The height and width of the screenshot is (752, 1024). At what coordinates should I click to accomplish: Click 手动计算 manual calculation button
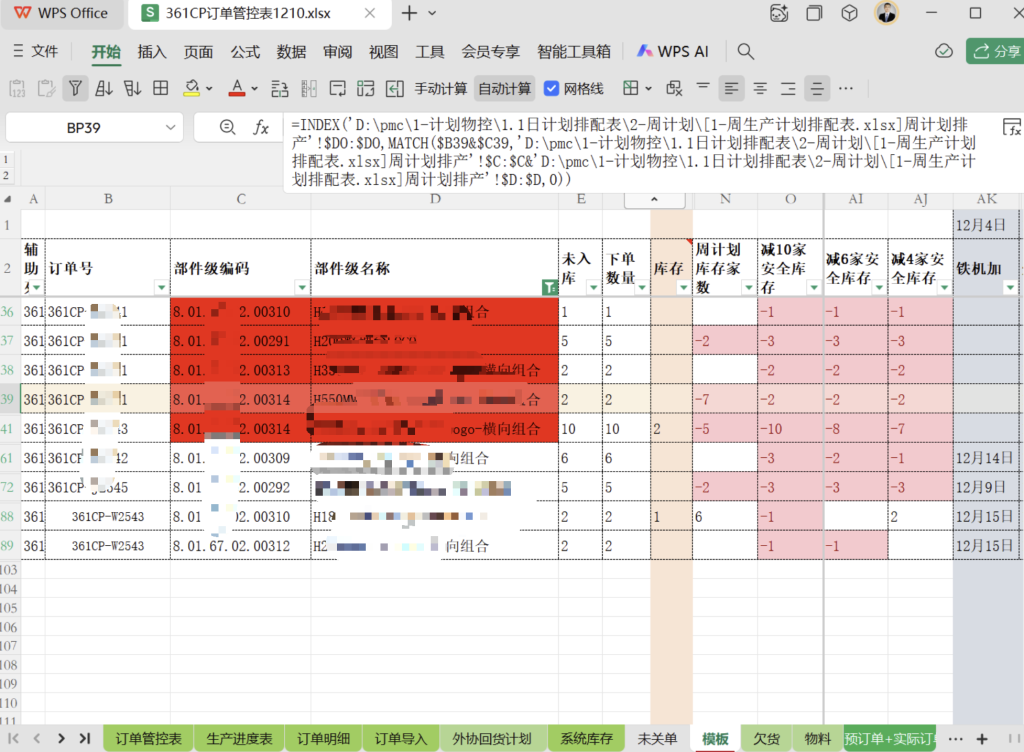[x=441, y=89]
